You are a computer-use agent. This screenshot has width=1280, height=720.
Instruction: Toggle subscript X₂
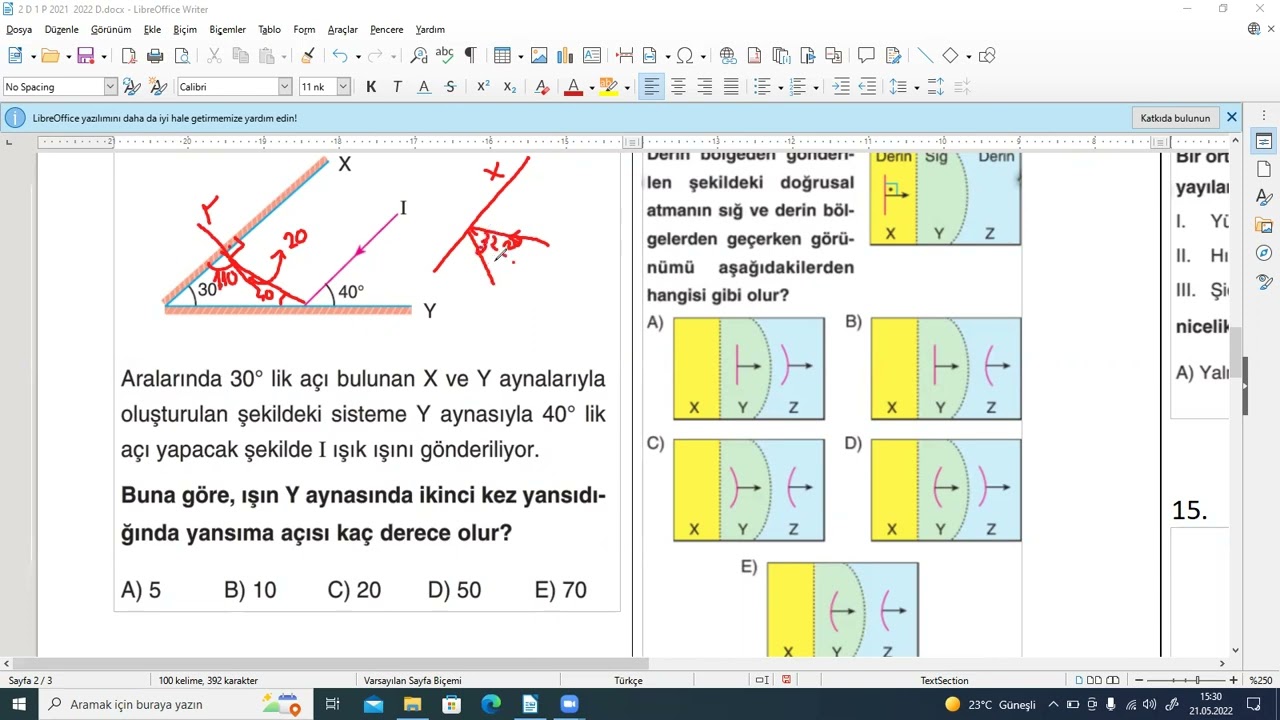[x=510, y=87]
